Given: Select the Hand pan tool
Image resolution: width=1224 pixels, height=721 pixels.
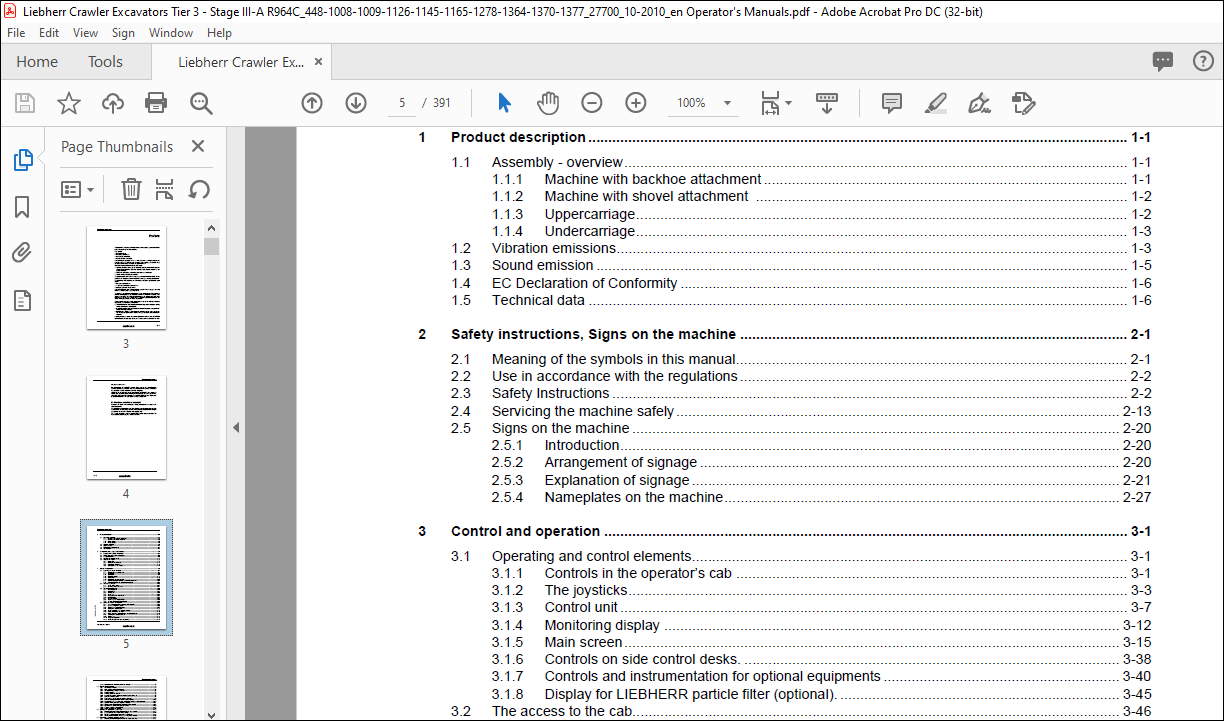Looking at the screenshot, I should coord(548,103).
